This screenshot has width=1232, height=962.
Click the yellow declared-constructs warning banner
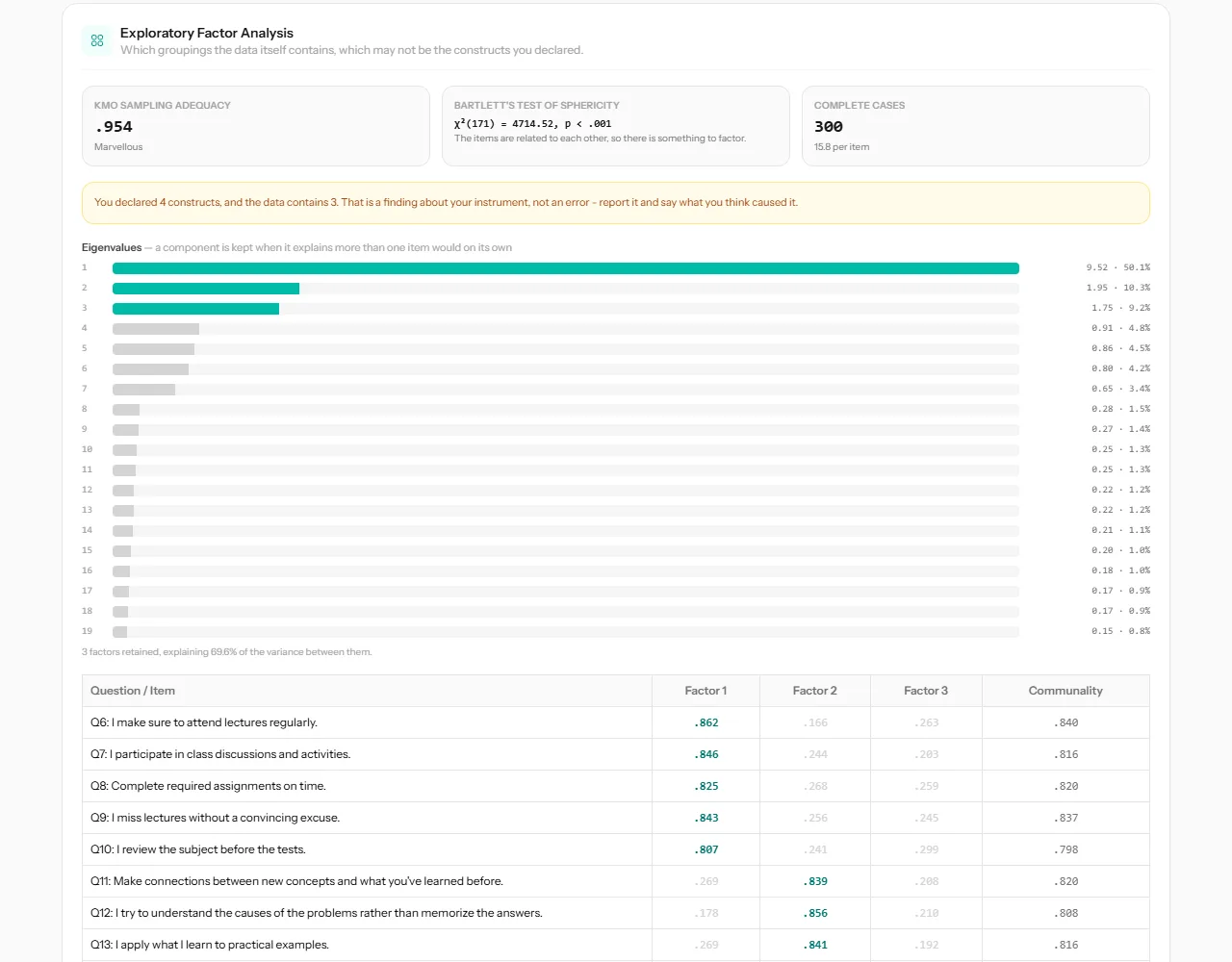616,203
